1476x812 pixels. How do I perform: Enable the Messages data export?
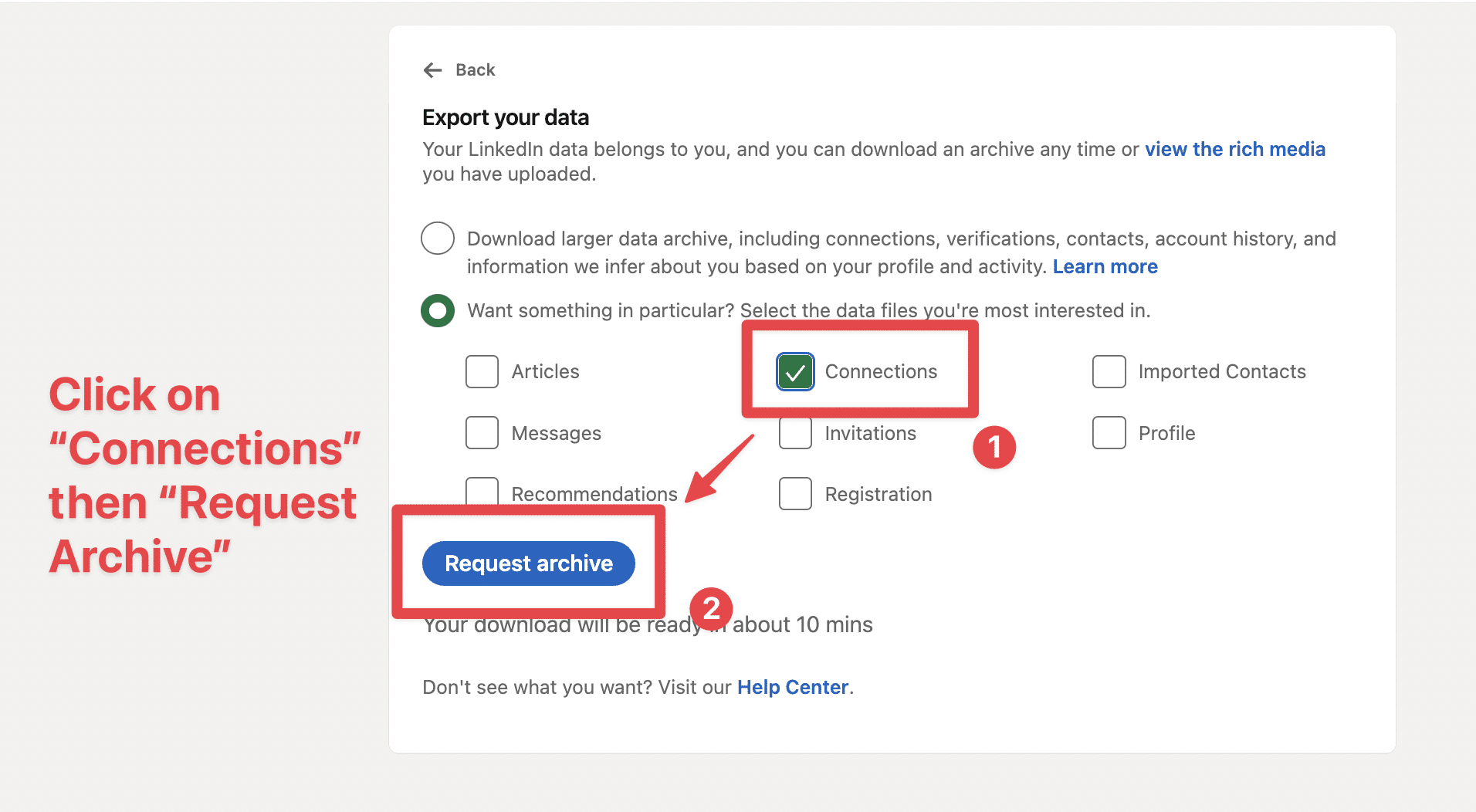tap(481, 433)
